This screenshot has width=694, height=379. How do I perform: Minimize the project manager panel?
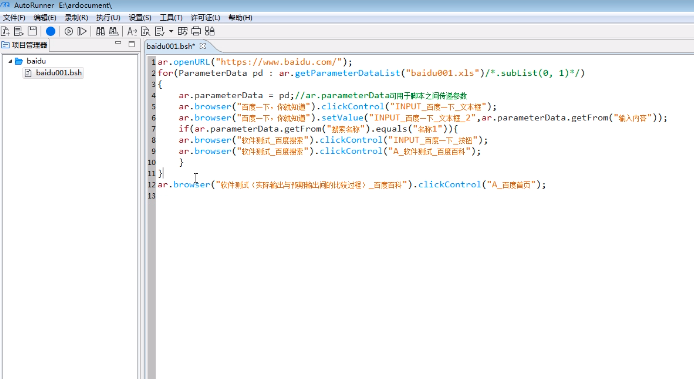point(118,43)
